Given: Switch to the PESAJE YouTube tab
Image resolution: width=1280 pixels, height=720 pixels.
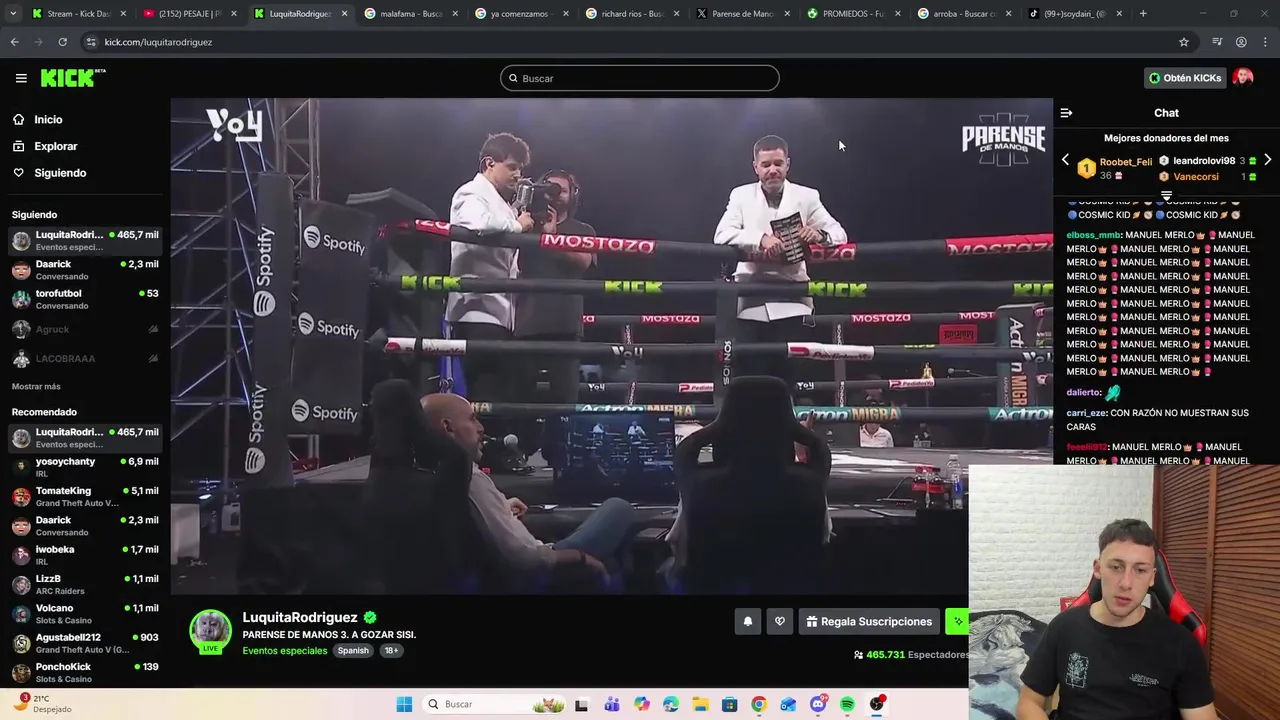Looking at the screenshot, I should pos(189,14).
